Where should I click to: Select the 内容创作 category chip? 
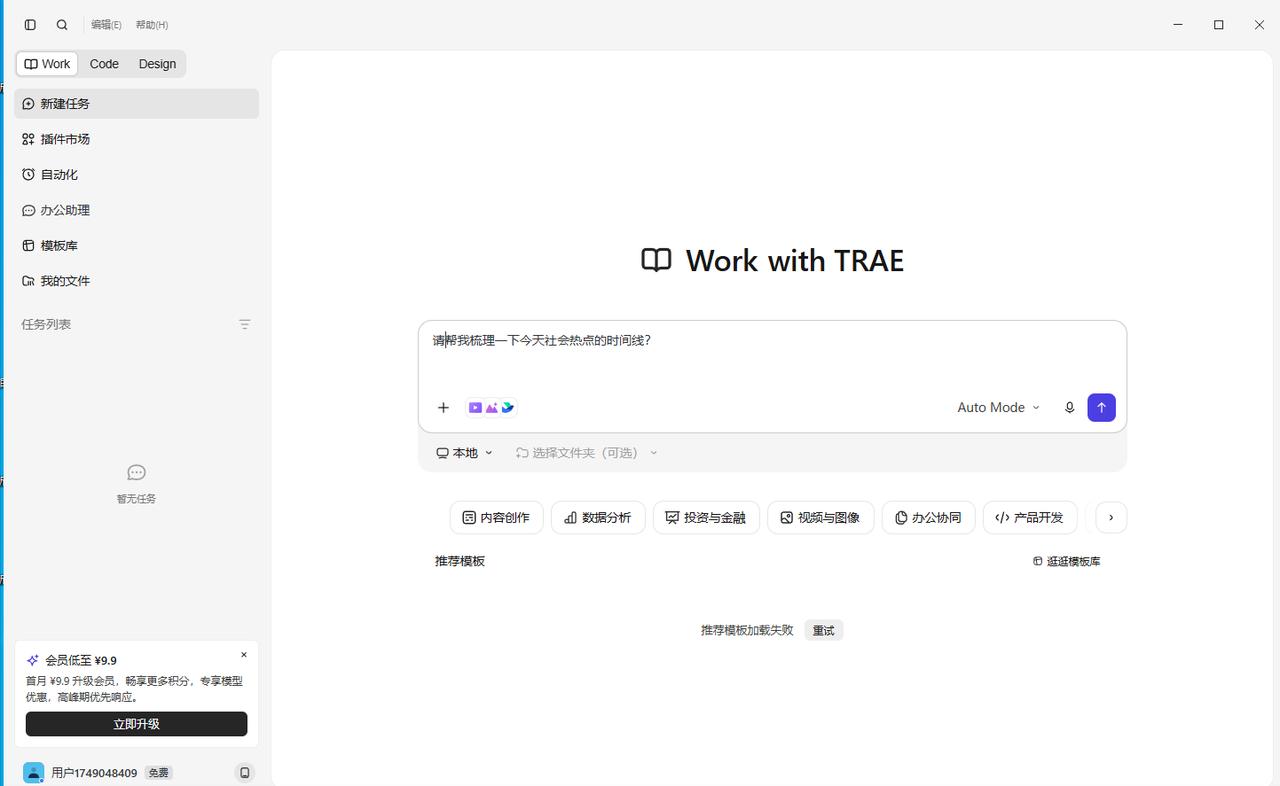(496, 518)
